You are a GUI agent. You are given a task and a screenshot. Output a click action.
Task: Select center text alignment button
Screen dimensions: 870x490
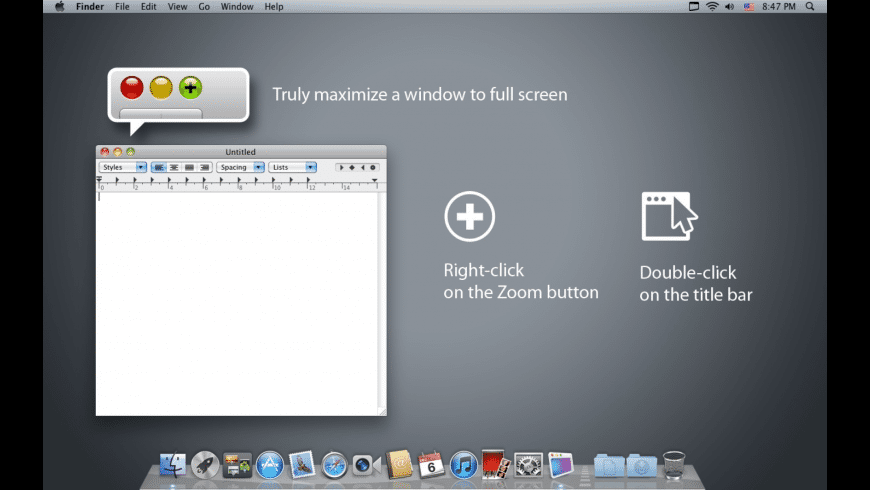[x=174, y=167]
